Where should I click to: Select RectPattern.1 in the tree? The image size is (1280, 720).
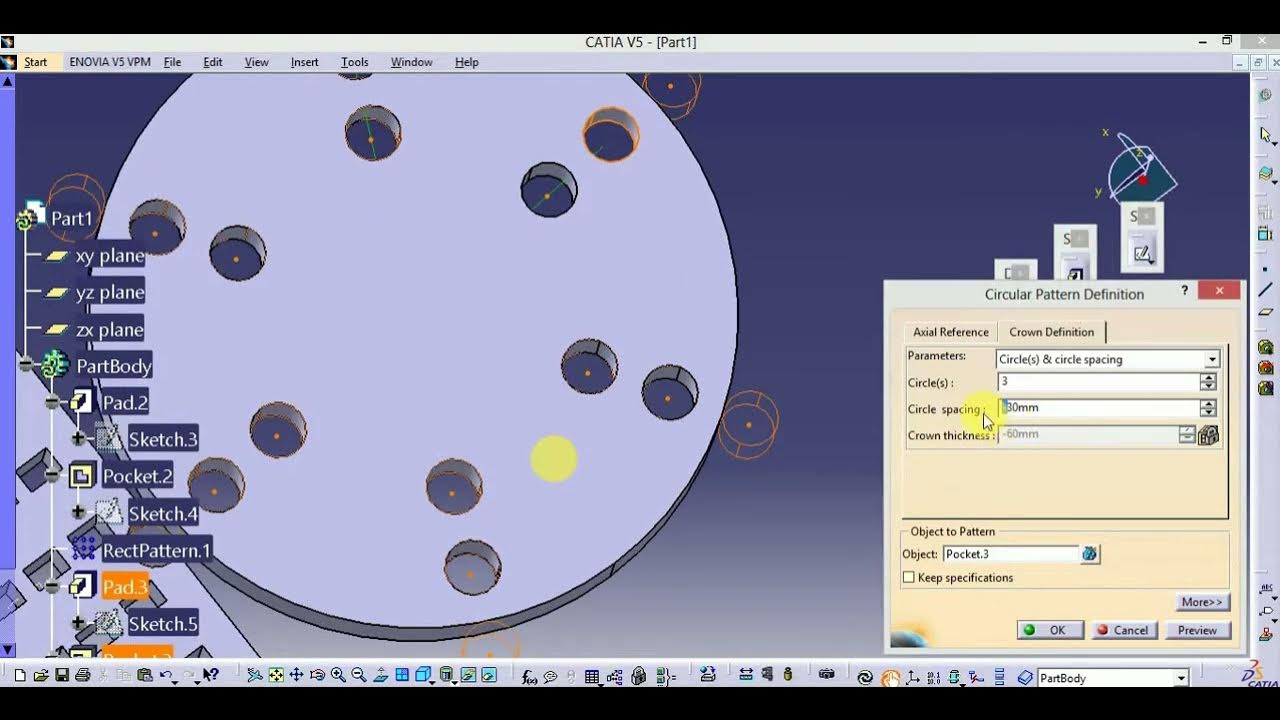click(157, 551)
